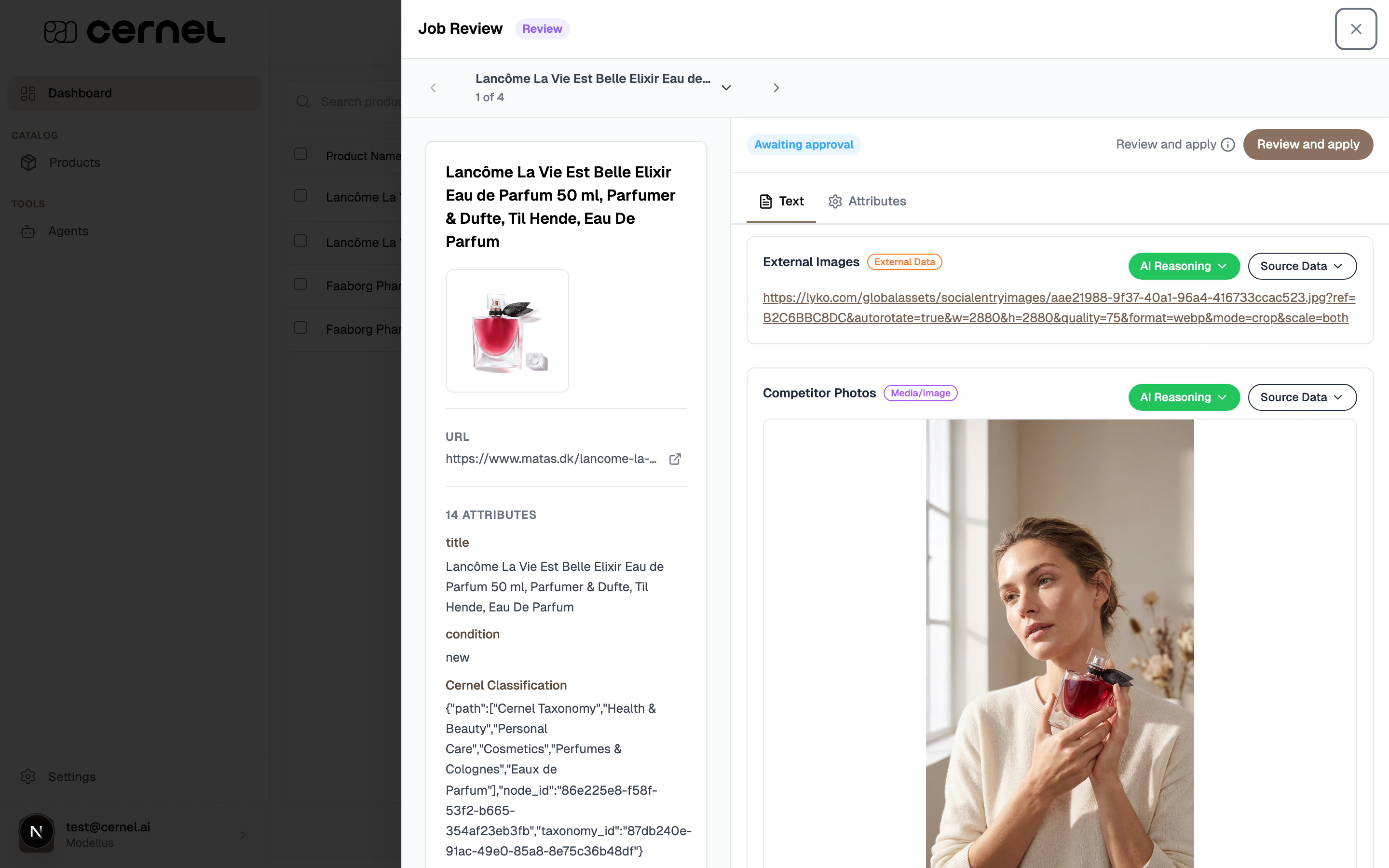Open product URL via external link icon
Viewport: 1389px width, 868px height.
pyautogui.click(x=675, y=459)
